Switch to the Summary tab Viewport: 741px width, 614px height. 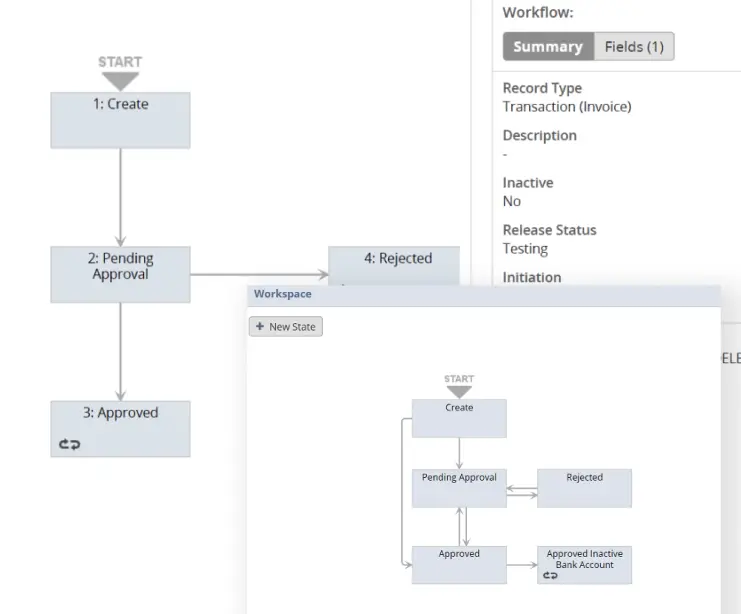click(547, 47)
